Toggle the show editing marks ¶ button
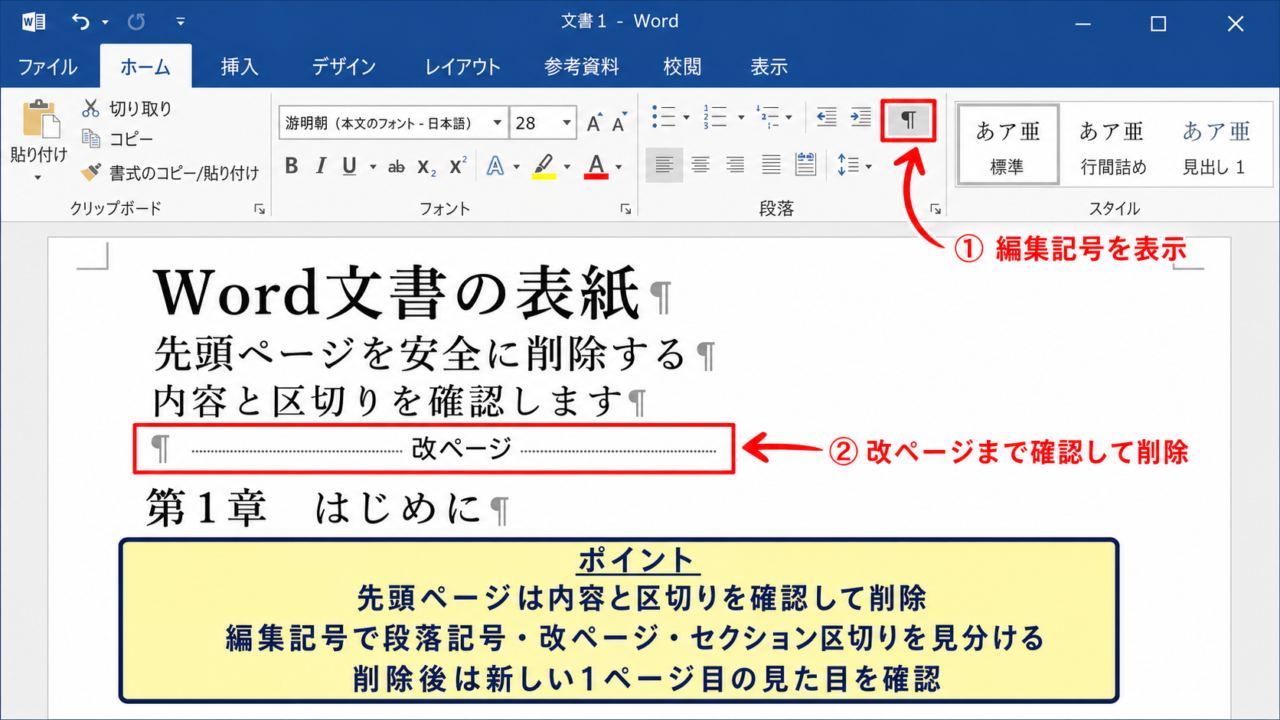 pyautogui.click(x=908, y=120)
